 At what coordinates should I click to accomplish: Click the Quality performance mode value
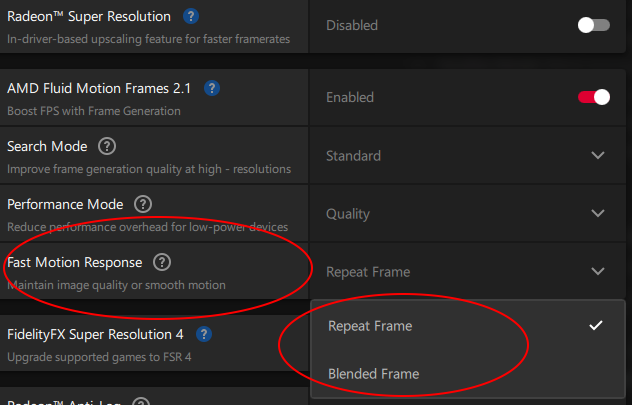(x=348, y=214)
